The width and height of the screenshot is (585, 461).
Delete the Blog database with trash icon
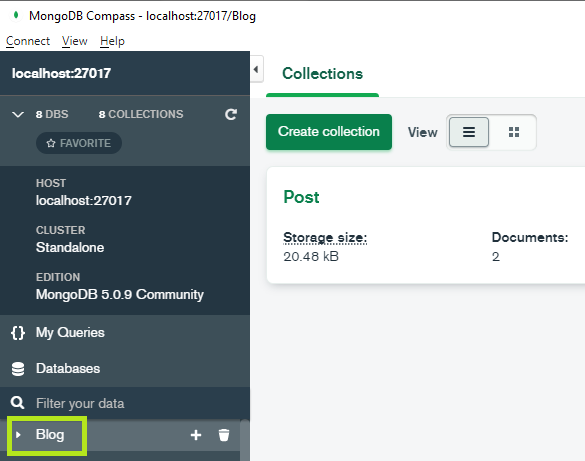point(224,435)
